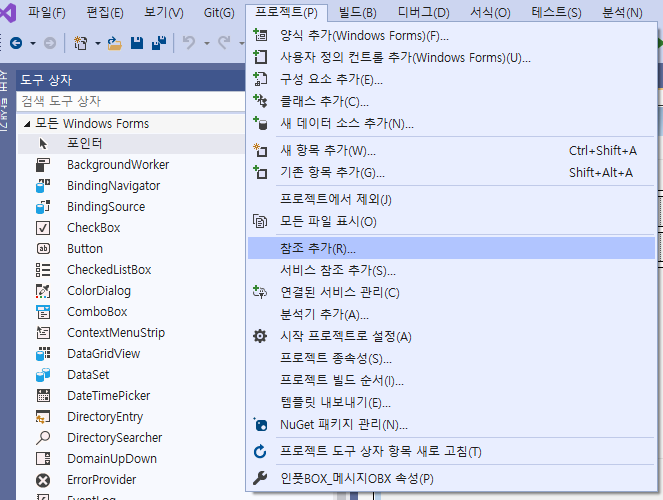This screenshot has height=500, width=663.
Task: Open the 파일(F) menu
Action: [x=47, y=13]
